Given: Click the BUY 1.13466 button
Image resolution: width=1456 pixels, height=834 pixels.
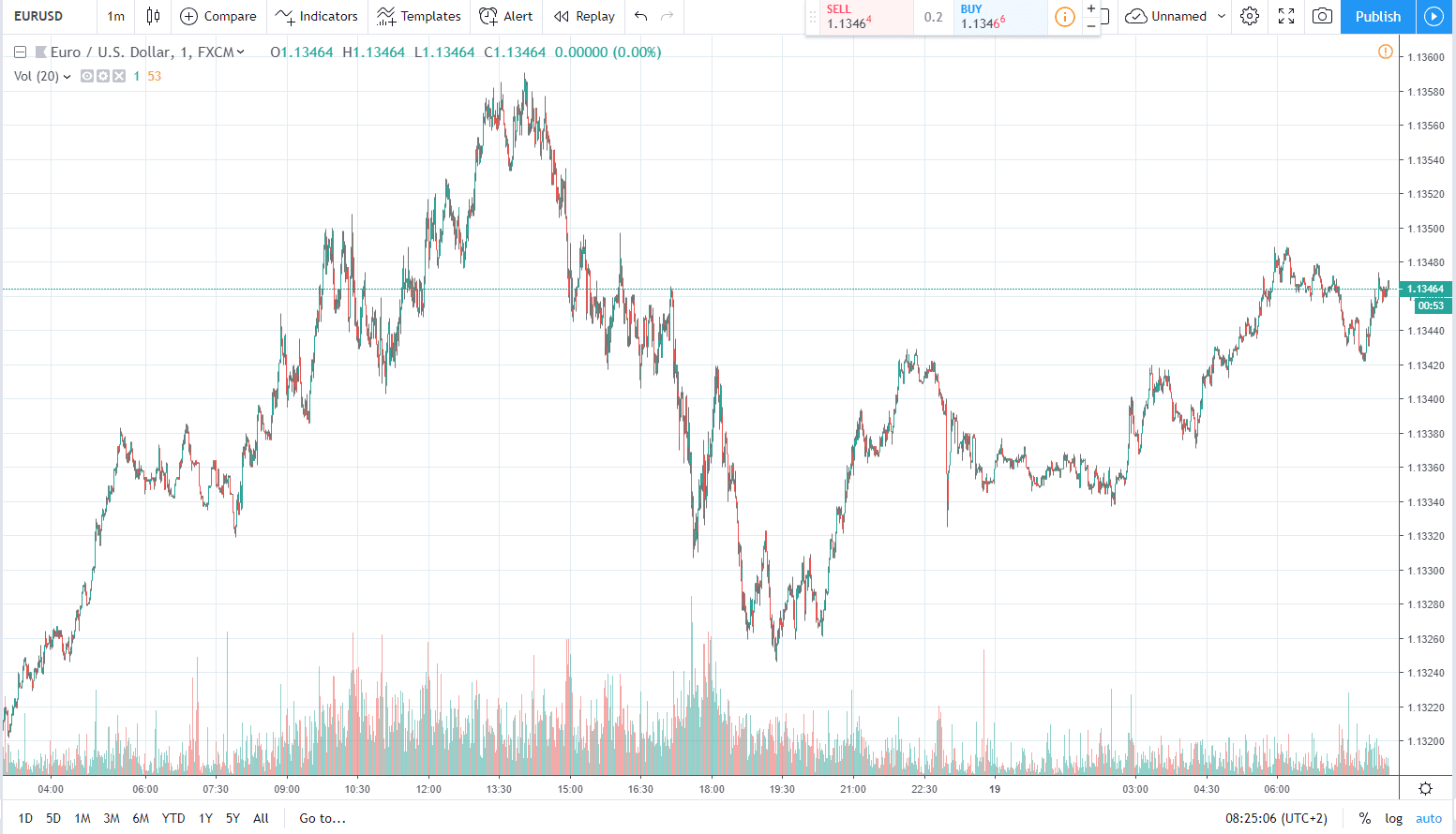Looking at the screenshot, I should [999, 17].
